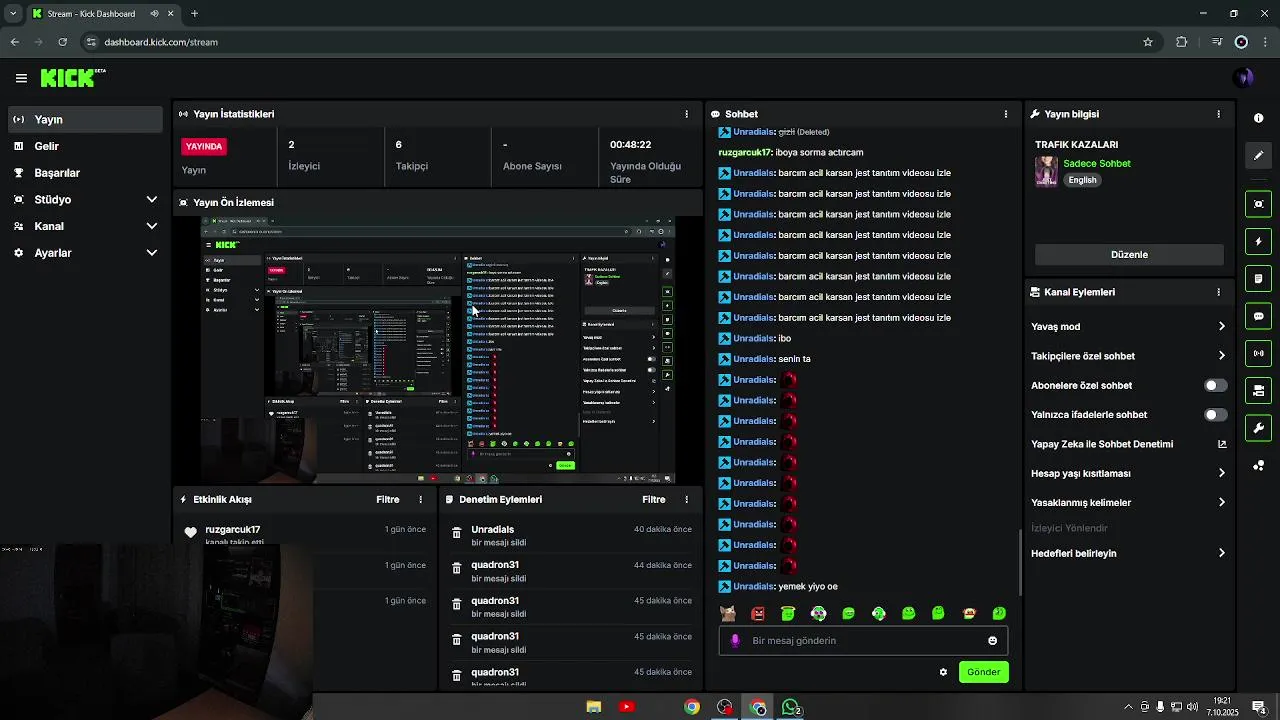Open Sohbet panel three-dot menu

[1005, 114]
